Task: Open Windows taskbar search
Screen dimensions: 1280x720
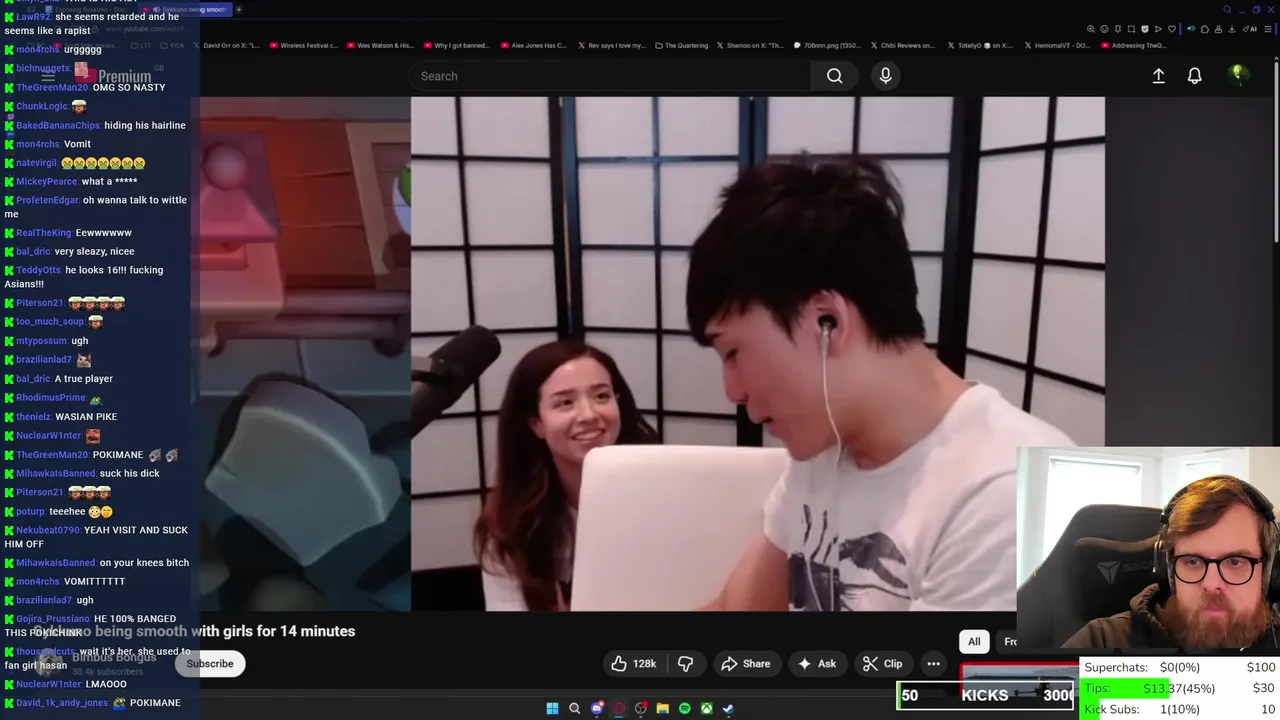Action: 575,708
